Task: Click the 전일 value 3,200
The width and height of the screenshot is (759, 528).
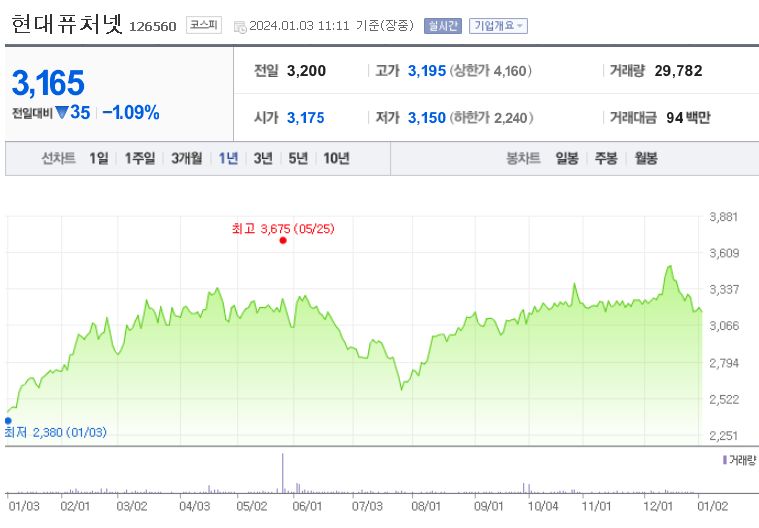Action: tap(306, 71)
